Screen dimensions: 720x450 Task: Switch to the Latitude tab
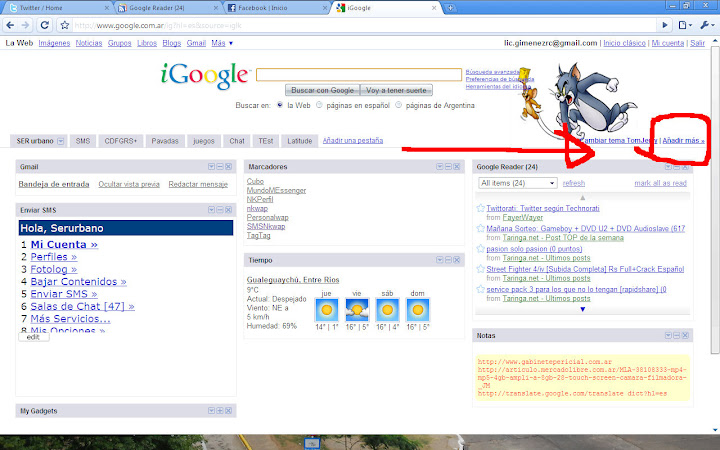[299, 141]
